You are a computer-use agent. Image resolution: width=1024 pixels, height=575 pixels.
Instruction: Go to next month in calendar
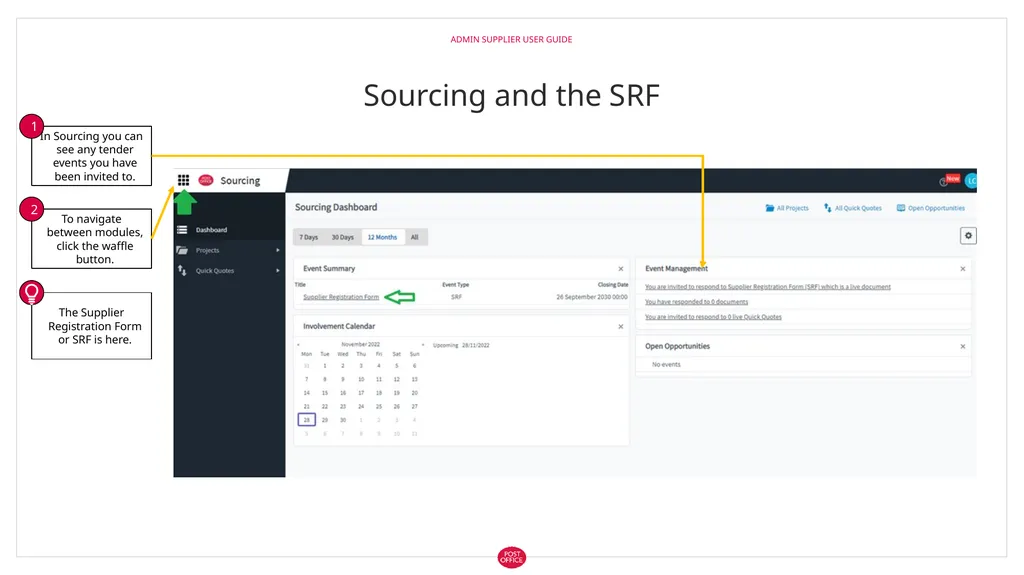(x=423, y=344)
